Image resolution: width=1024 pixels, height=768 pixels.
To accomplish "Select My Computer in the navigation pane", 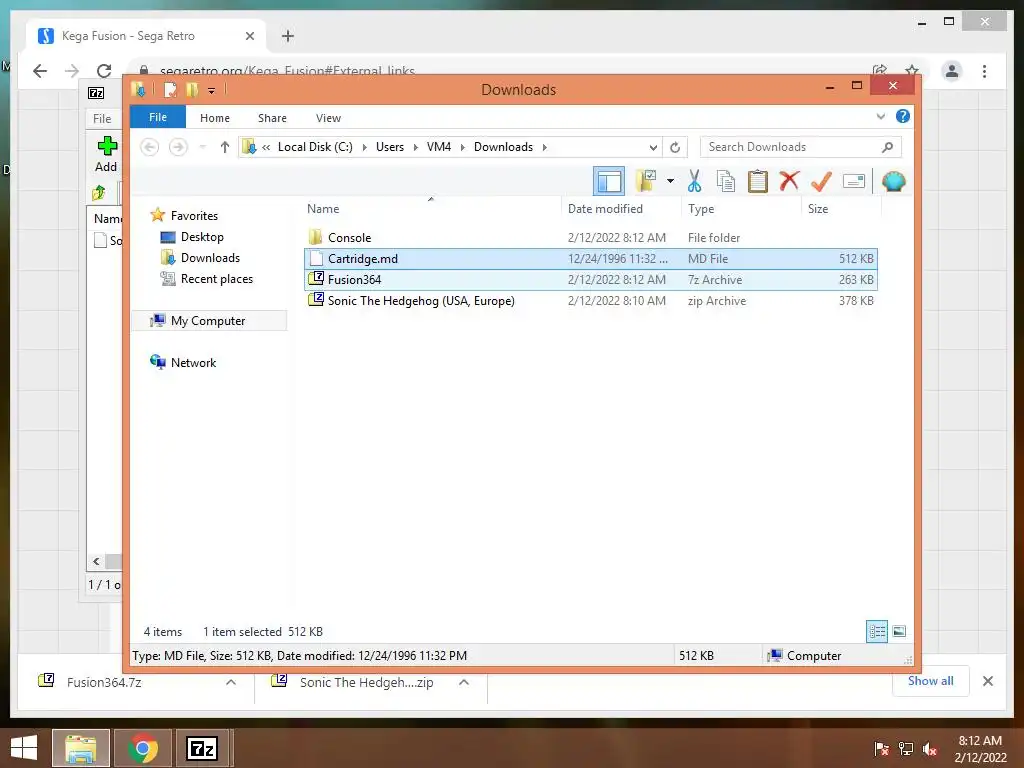I will pyautogui.click(x=208, y=321).
